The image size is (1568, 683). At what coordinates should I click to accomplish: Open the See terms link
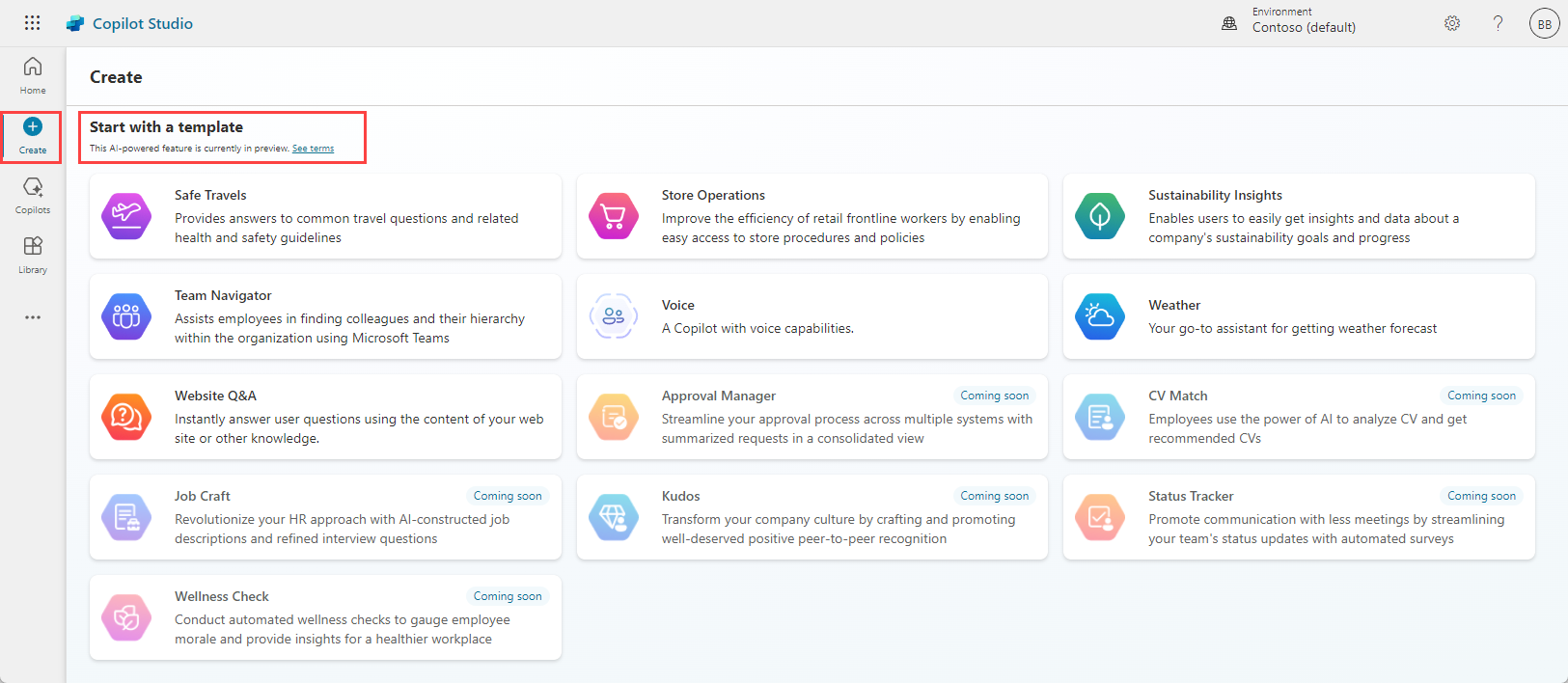[313, 149]
